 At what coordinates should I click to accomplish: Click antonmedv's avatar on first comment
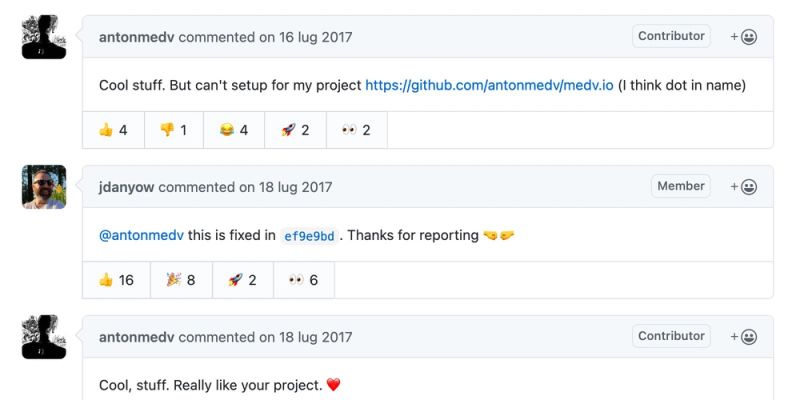coord(44,37)
